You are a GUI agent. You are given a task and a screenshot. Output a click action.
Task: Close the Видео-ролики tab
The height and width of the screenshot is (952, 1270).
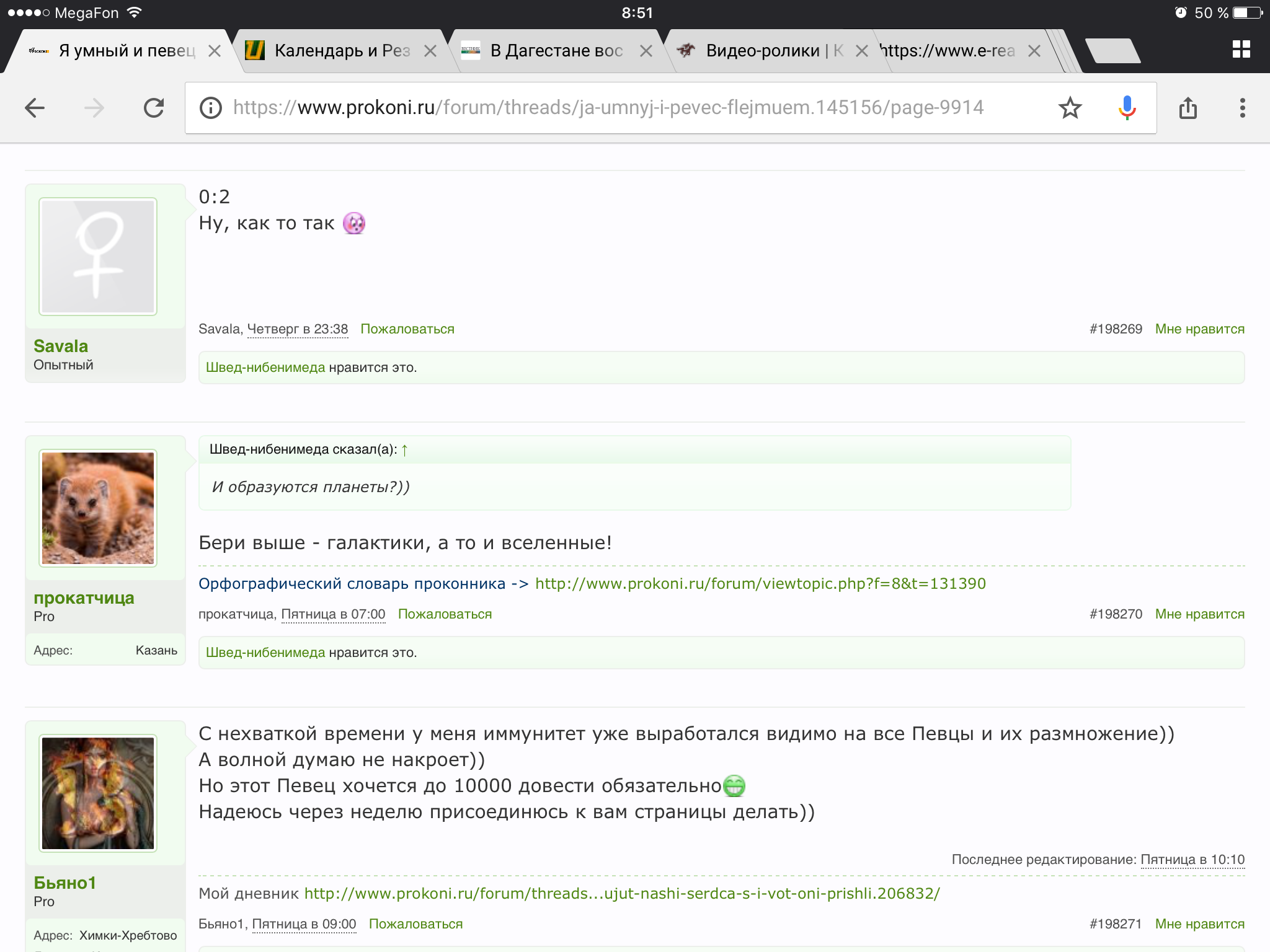pyautogui.click(x=861, y=51)
